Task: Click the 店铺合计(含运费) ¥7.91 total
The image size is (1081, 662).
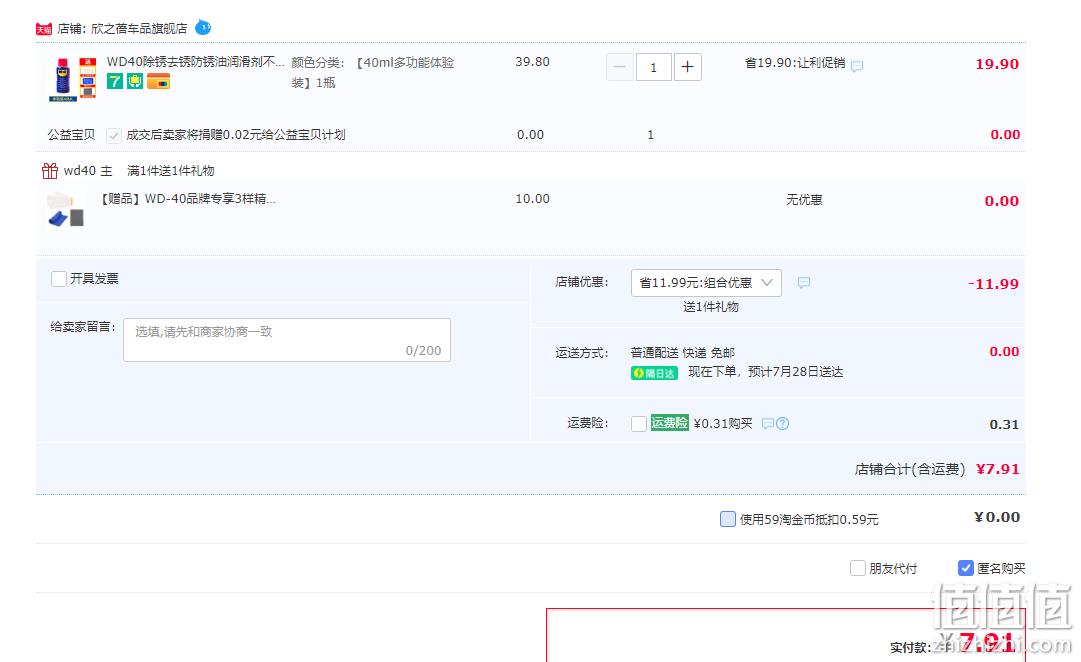Action: 937,470
